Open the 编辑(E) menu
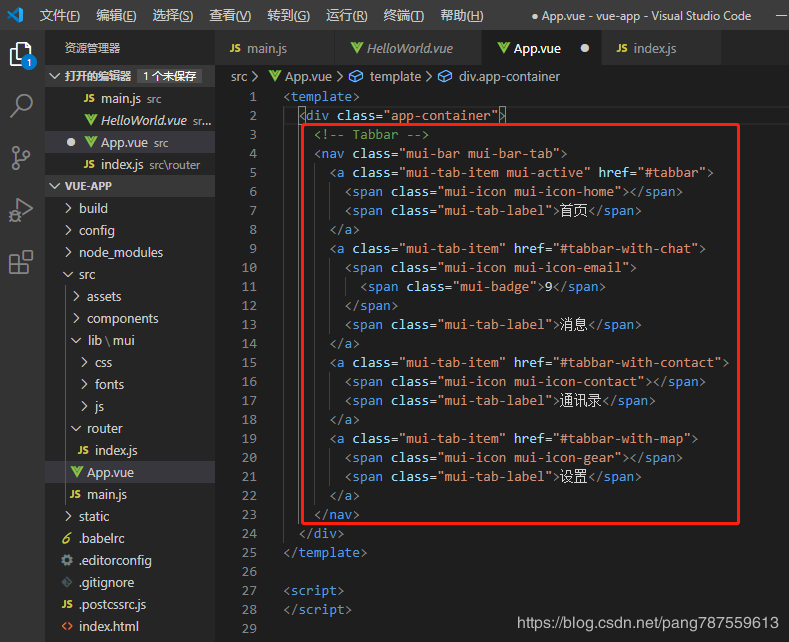Screen dimensions: 789x642 [116, 16]
